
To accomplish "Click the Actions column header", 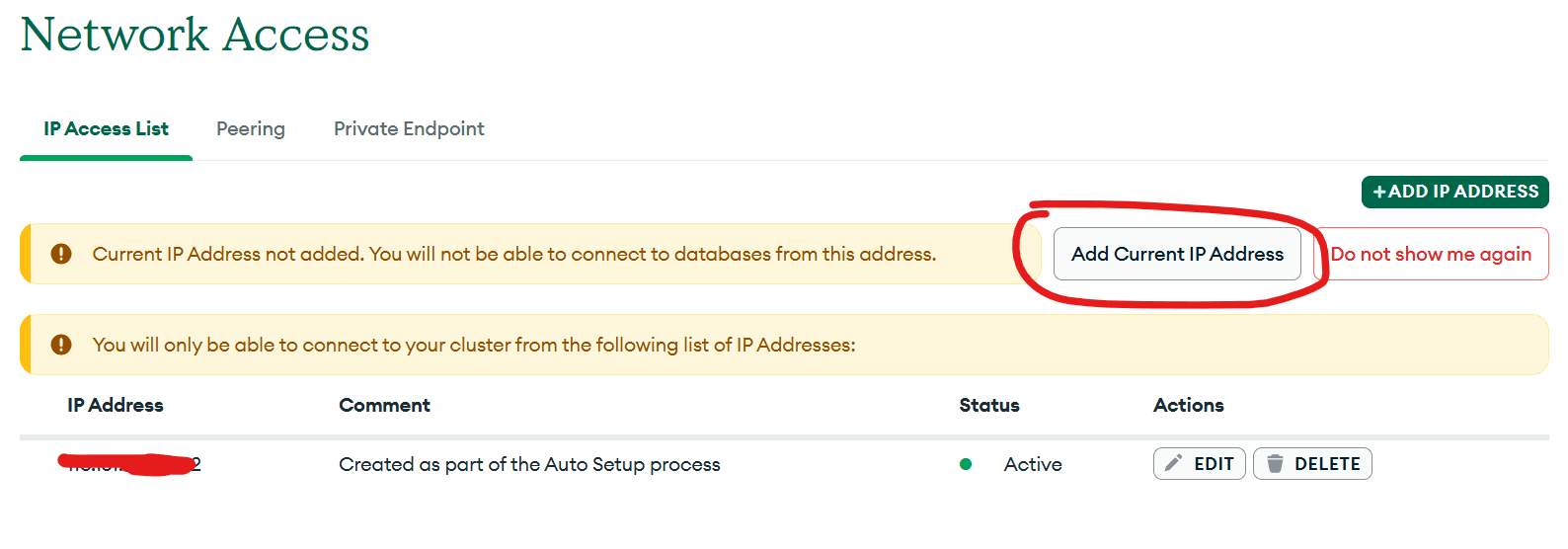I will [x=1189, y=405].
